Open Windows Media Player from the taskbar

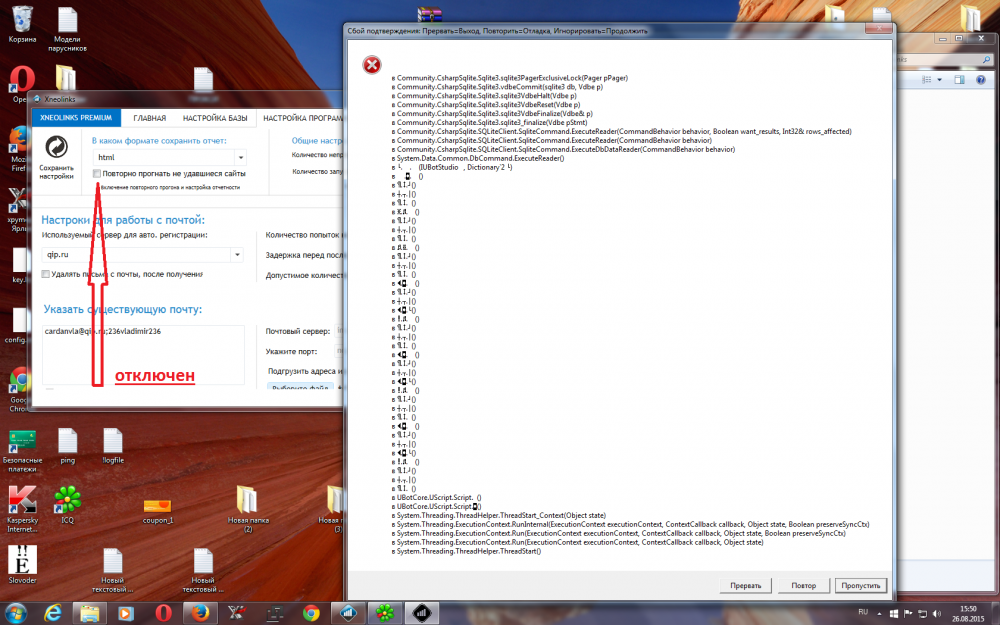(x=126, y=614)
